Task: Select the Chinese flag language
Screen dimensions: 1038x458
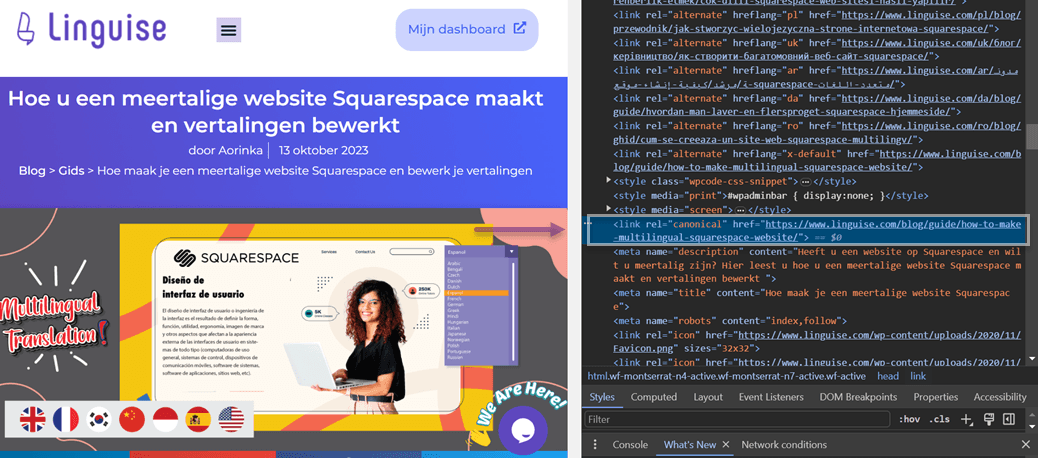Action: [132, 419]
